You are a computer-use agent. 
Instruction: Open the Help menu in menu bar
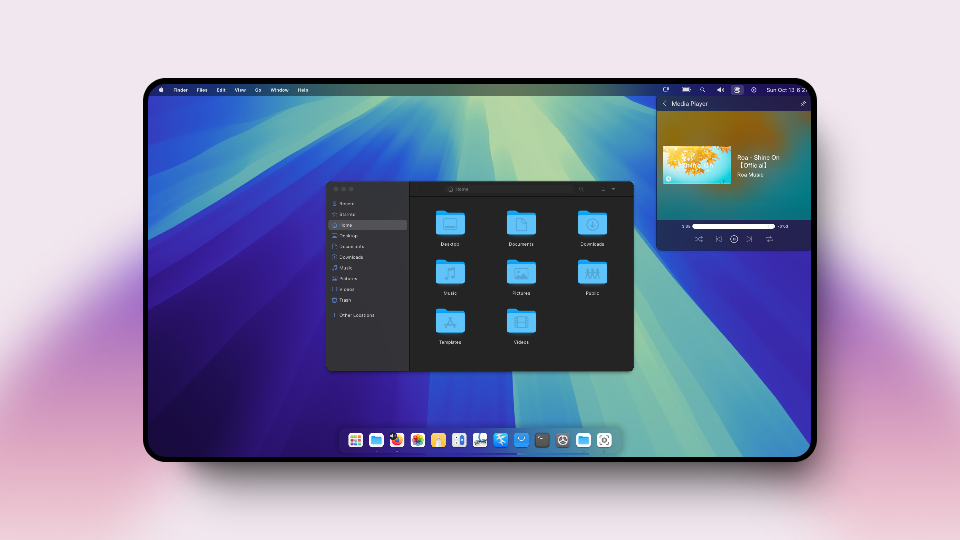[303, 90]
